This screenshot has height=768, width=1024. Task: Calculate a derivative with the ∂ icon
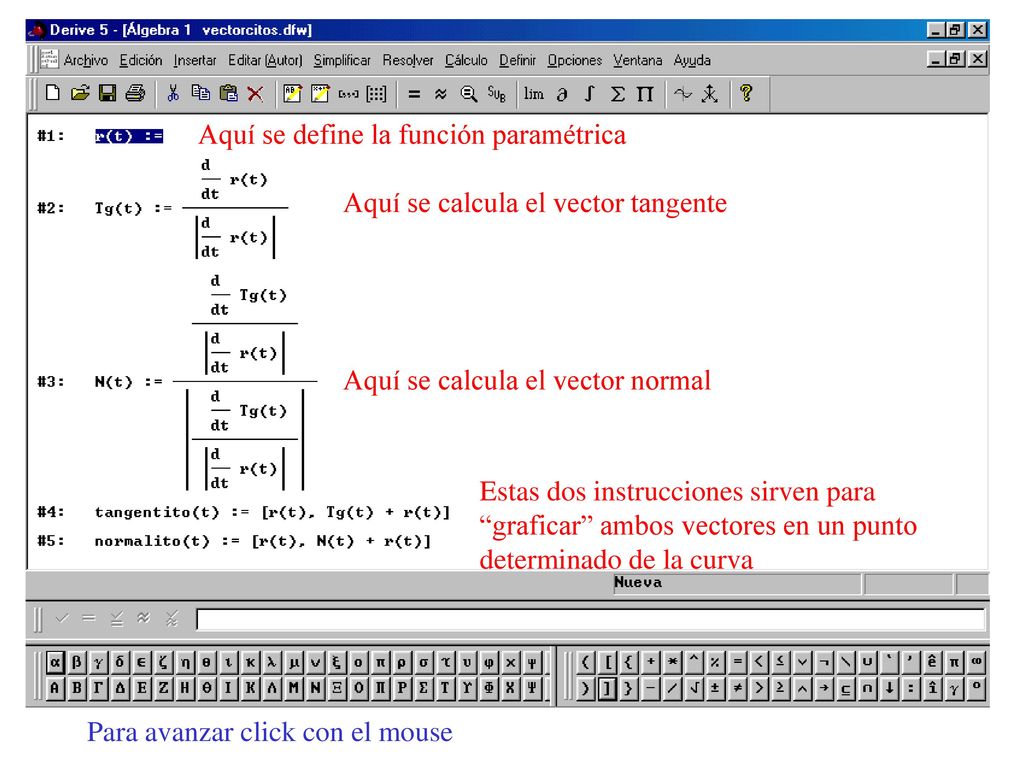(562, 94)
